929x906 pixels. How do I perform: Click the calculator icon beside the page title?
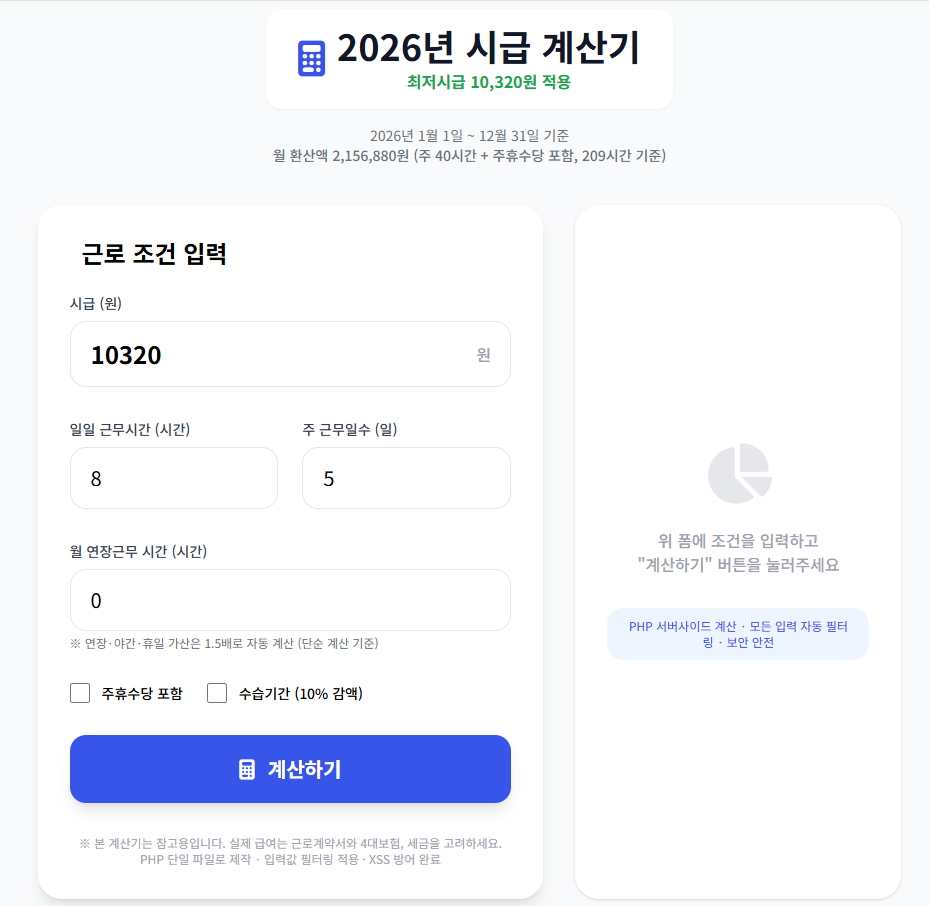pos(312,59)
